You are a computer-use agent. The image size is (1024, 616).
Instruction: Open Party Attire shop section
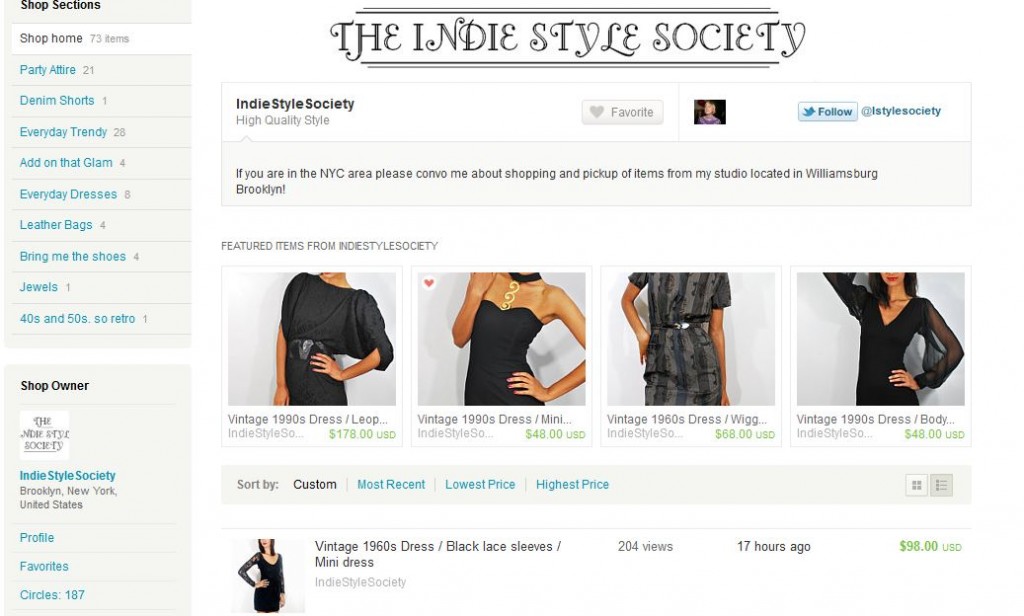pos(48,70)
